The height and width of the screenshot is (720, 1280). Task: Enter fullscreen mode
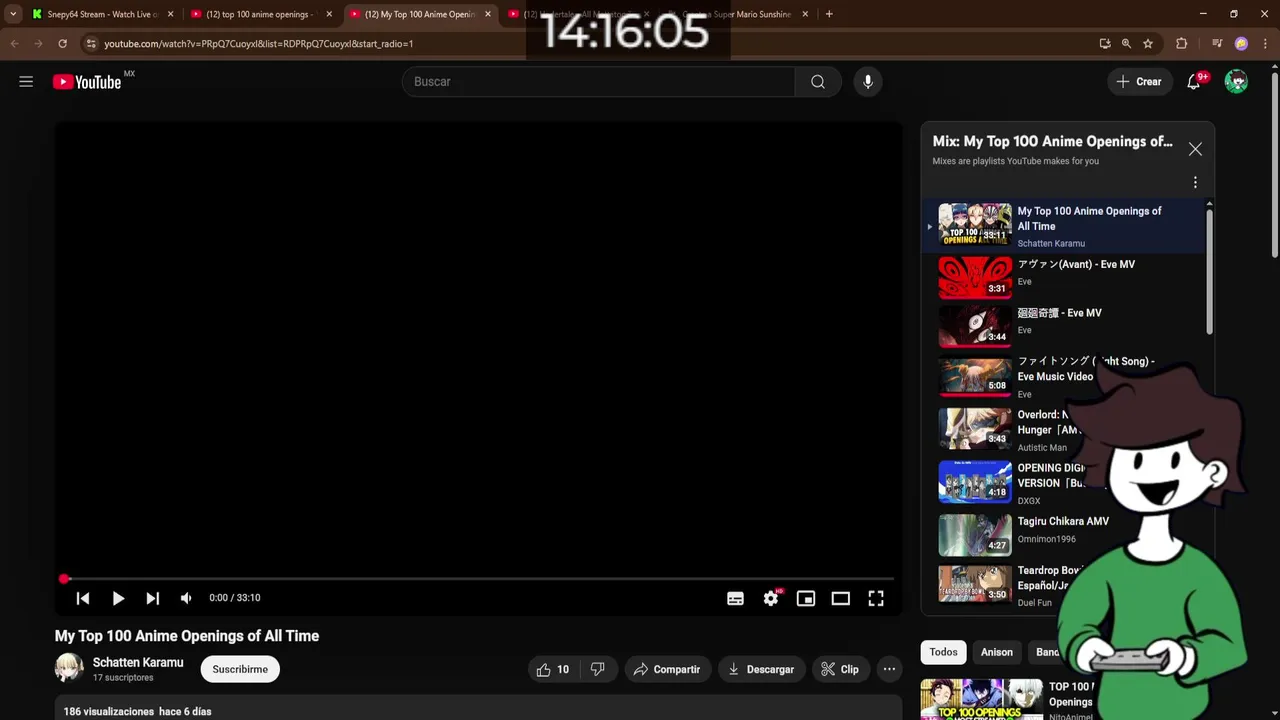click(876, 598)
